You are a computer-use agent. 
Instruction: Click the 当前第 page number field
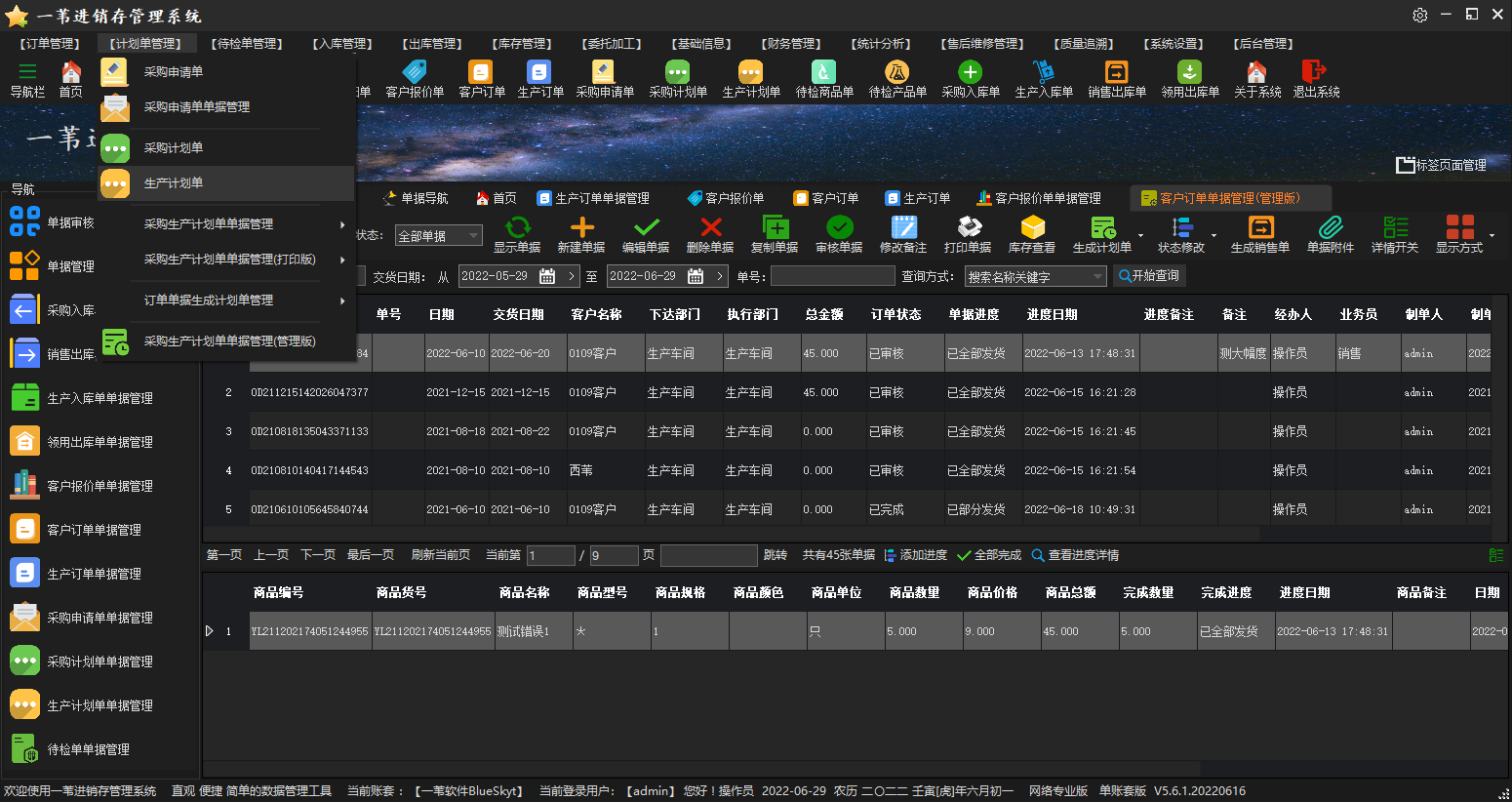[x=551, y=555]
